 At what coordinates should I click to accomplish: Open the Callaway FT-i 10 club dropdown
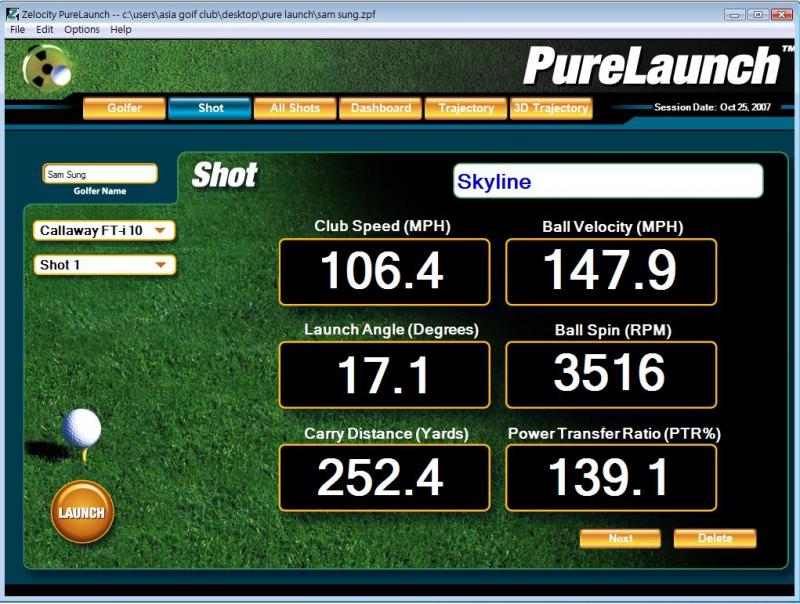[x=104, y=231]
